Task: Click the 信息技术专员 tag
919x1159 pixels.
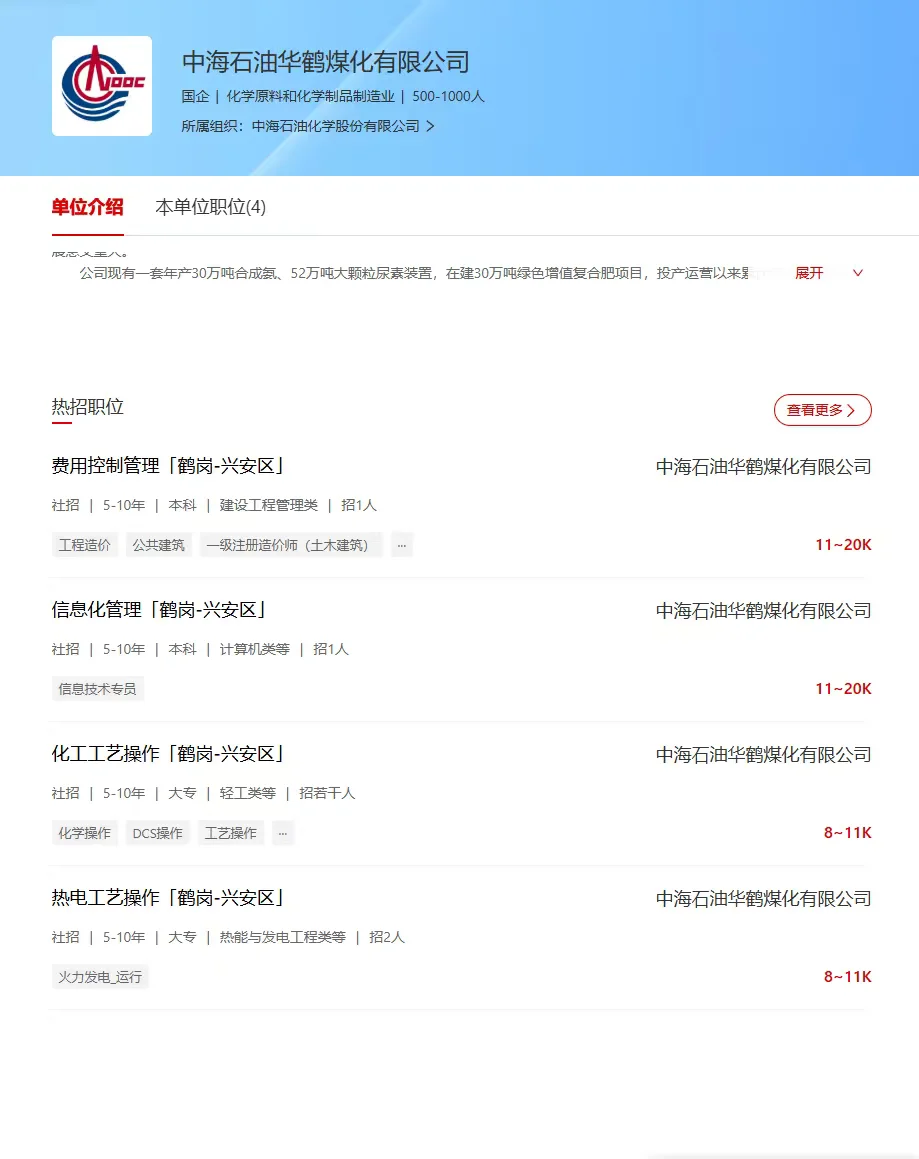Action: coord(98,689)
